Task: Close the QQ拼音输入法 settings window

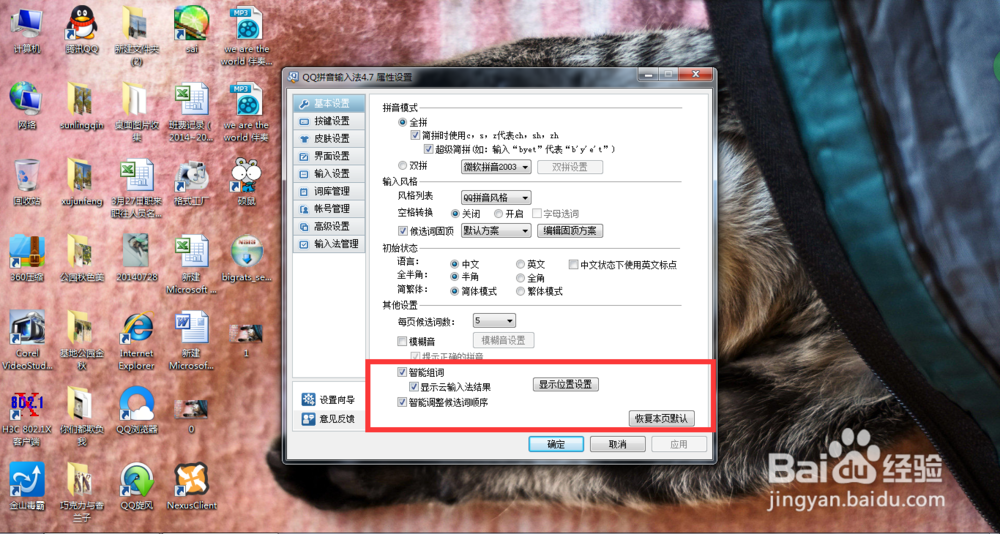Action: click(x=695, y=75)
